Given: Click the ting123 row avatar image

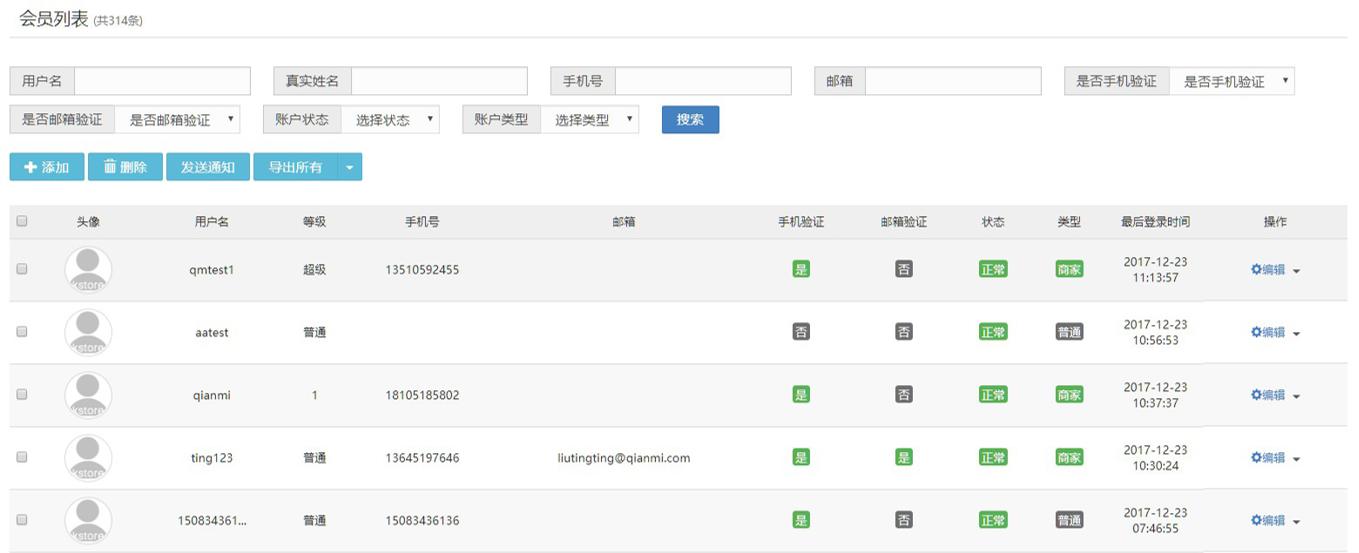Looking at the screenshot, I should click(88, 458).
